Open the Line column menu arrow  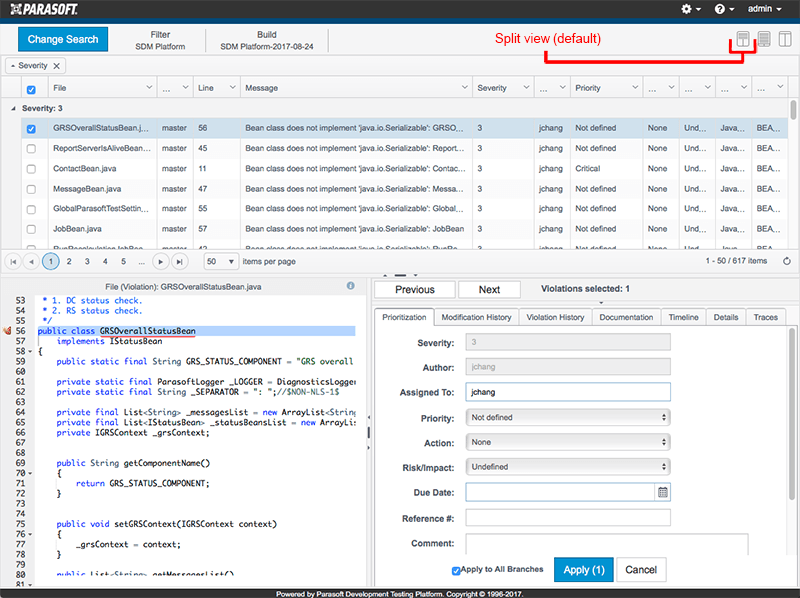pyautogui.click(x=232, y=87)
